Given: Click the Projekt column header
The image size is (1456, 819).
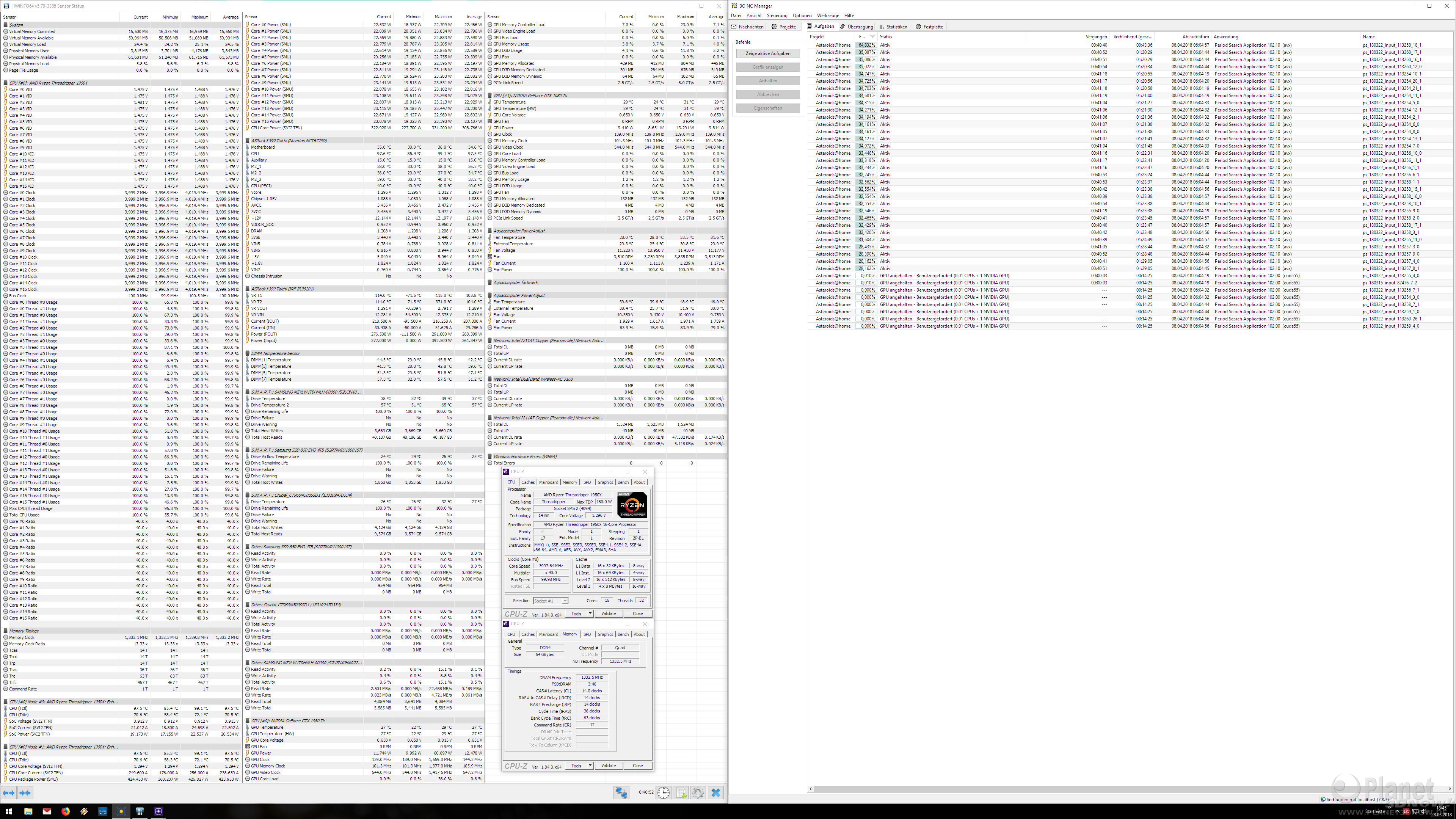Looking at the screenshot, I should pos(831,37).
